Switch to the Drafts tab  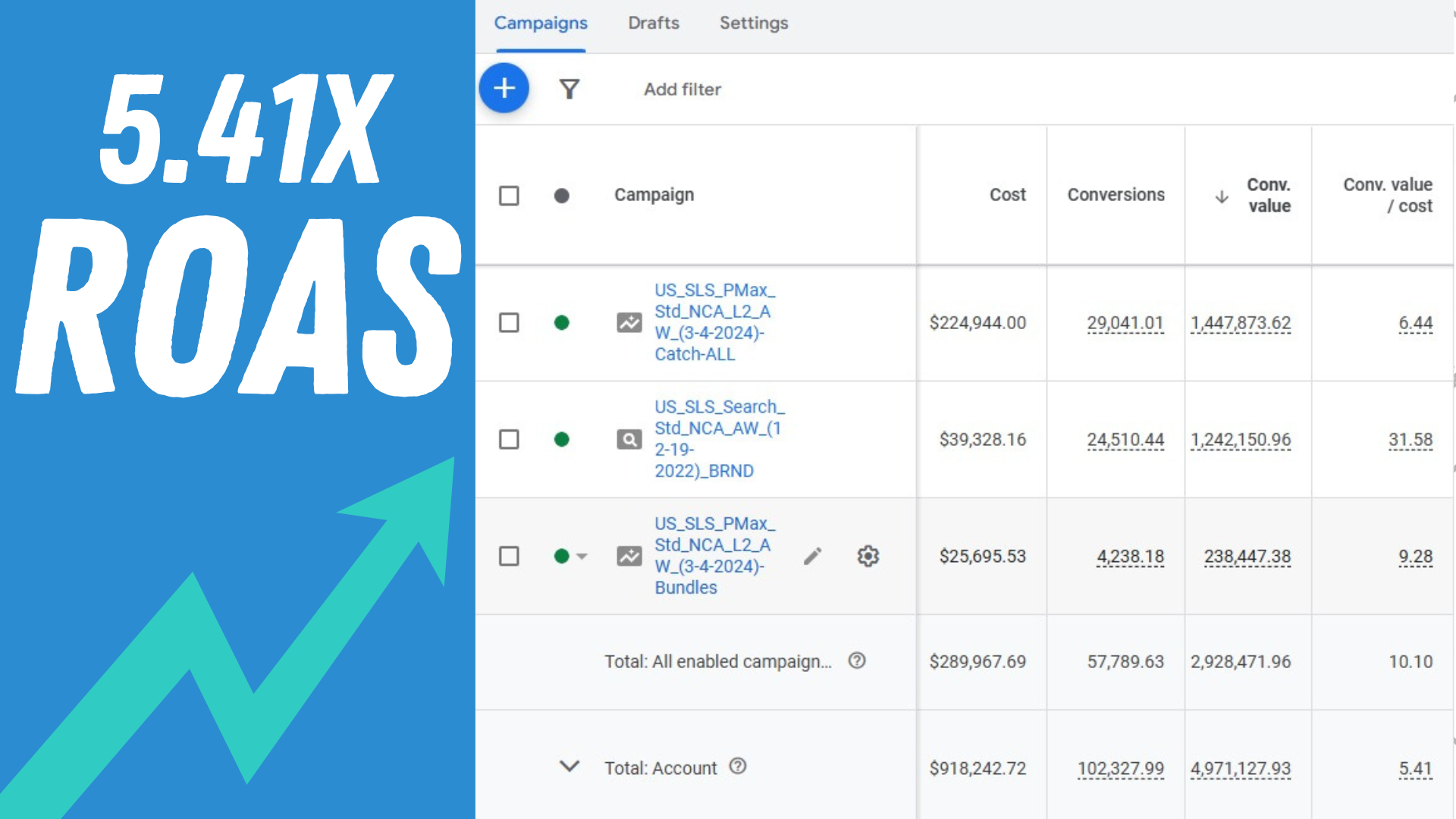pyautogui.click(x=653, y=24)
